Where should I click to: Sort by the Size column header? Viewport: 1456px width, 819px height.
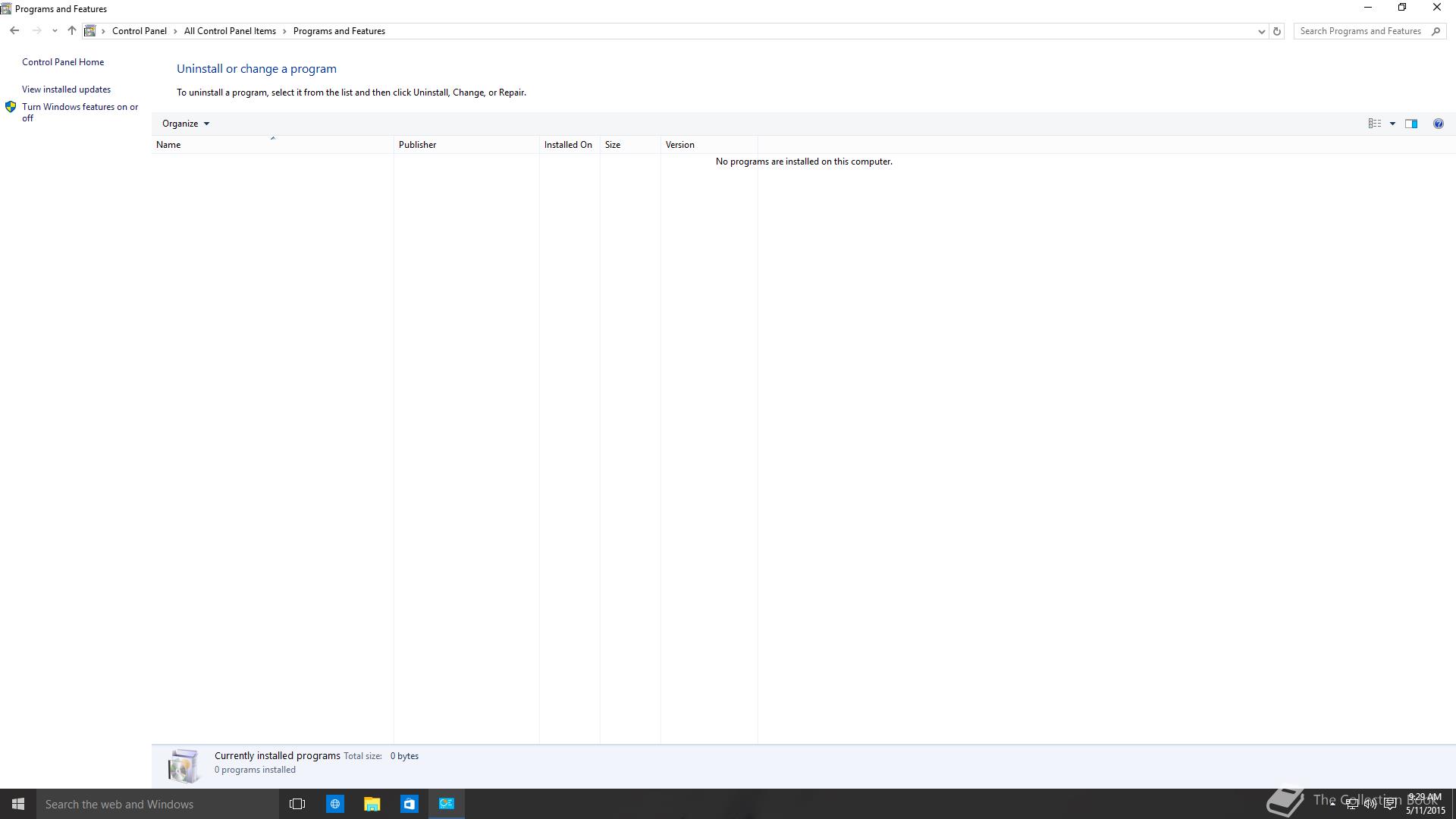[x=630, y=145]
